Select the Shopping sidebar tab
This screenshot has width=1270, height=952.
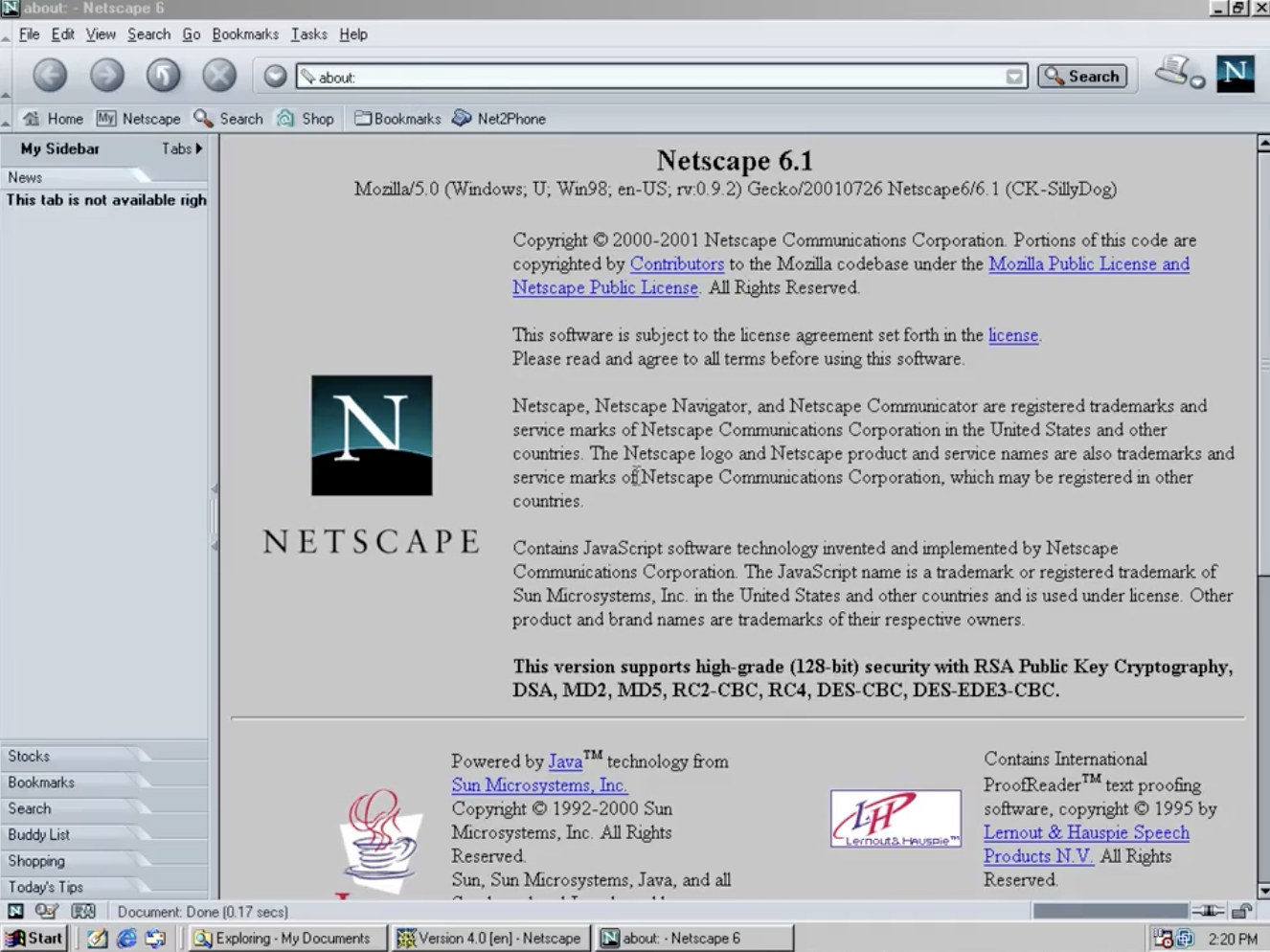click(x=77, y=861)
